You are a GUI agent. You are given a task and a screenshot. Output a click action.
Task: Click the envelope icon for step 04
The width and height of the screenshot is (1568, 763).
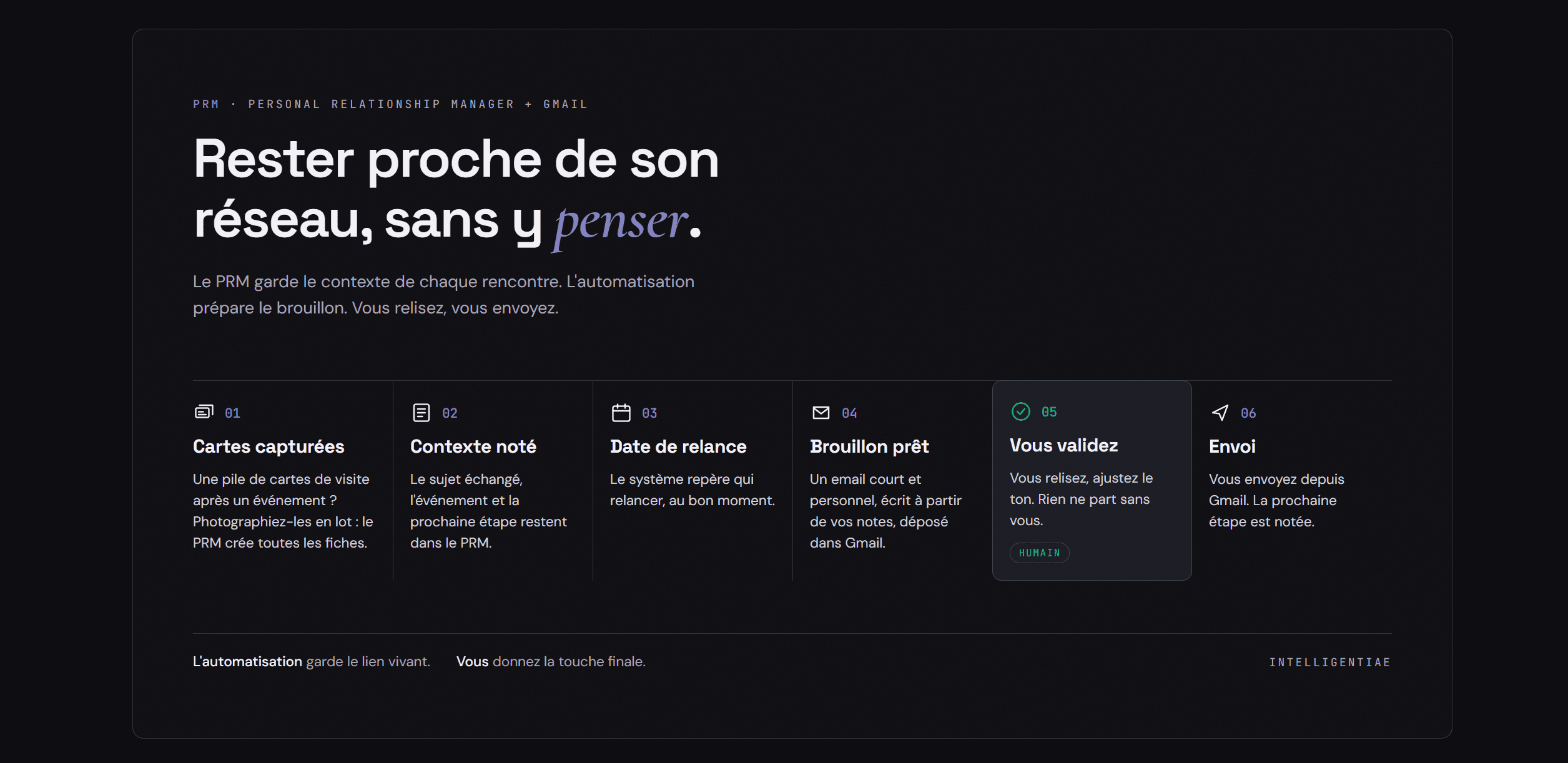pos(821,413)
